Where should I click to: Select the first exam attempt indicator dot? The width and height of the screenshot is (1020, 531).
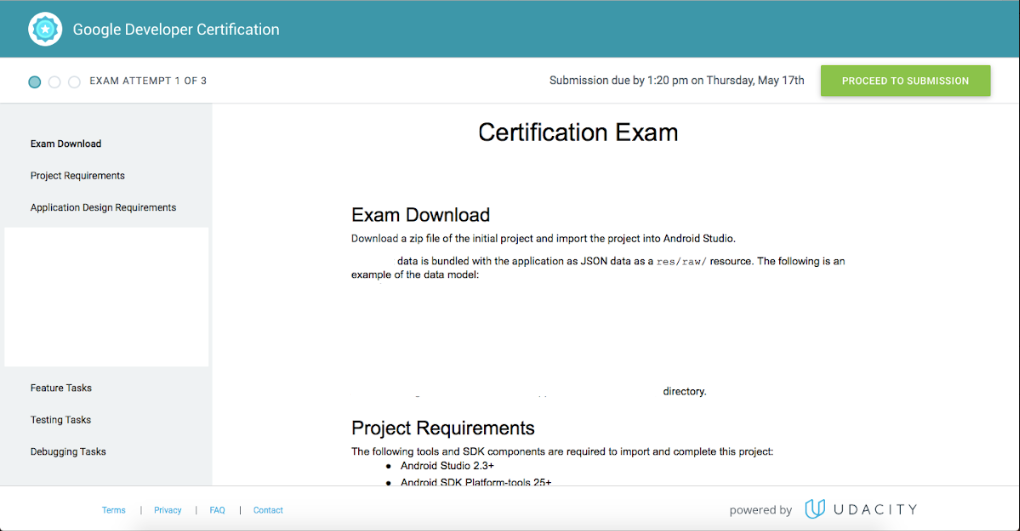pos(34,81)
